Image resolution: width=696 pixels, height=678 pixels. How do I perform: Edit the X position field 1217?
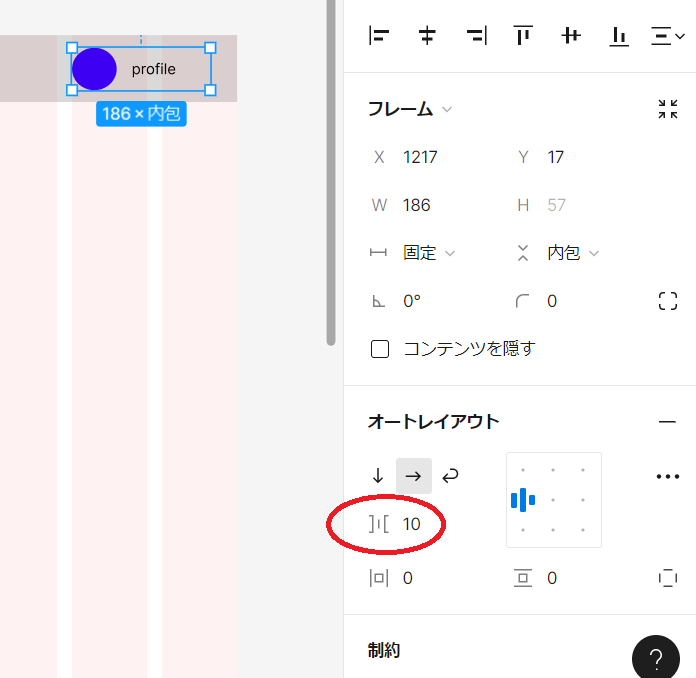(x=420, y=157)
